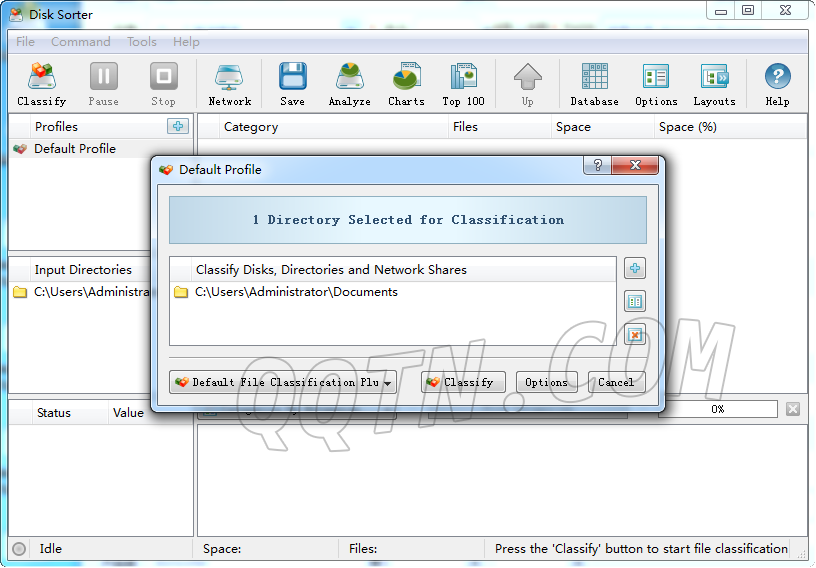Click the Analyze toolbar icon
The width and height of the screenshot is (816, 568).
(x=349, y=84)
